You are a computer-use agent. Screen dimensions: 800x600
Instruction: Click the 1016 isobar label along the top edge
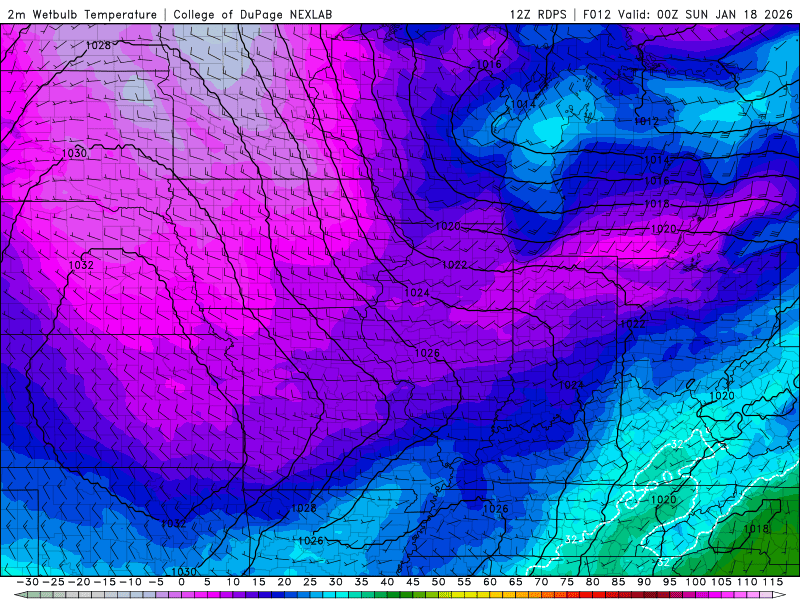point(489,64)
